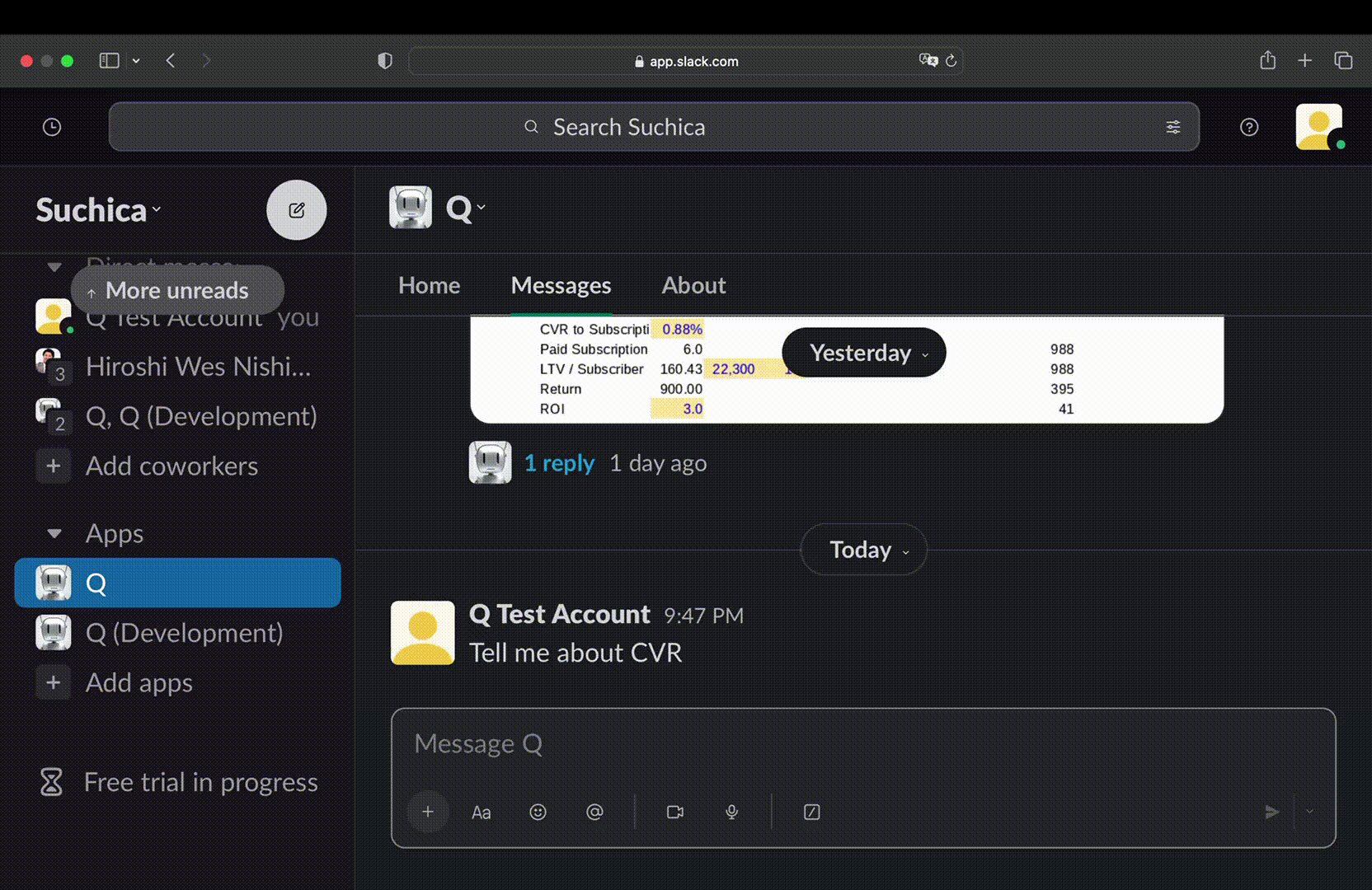This screenshot has width=1372, height=890.
Task: Click the More unreads button
Action: tap(177, 290)
